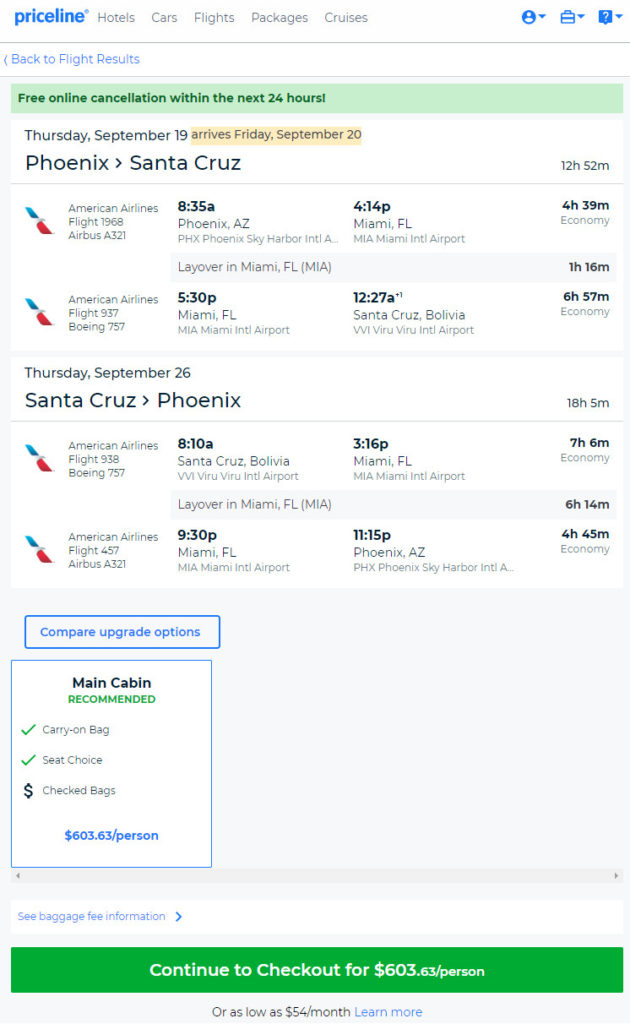Continue to Checkout for $603.63/person

click(317, 970)
